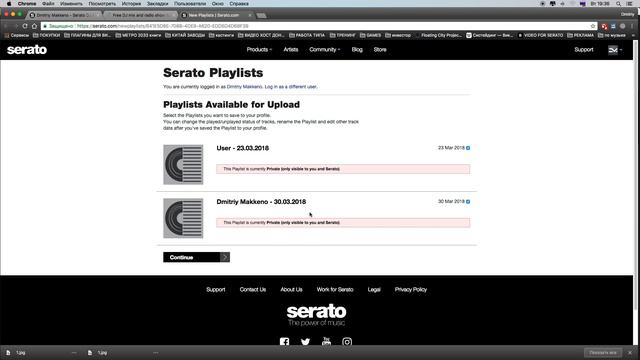Switch to the Free DJ mix and radio show tab
The height and width of the screenshot is (360, 640).
point(140,15)
